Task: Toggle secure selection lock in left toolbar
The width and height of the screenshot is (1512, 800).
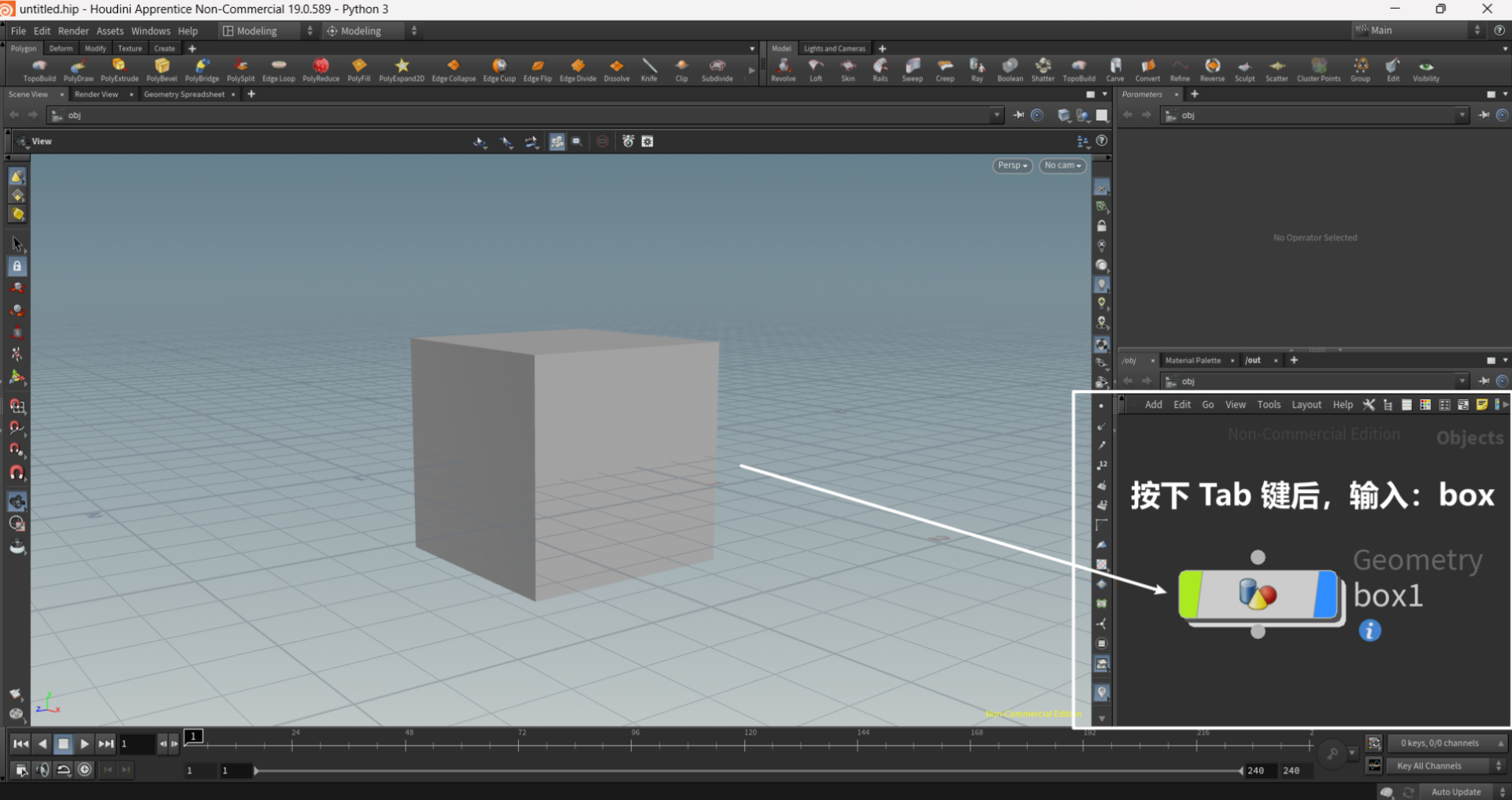Action: (17, 266)
